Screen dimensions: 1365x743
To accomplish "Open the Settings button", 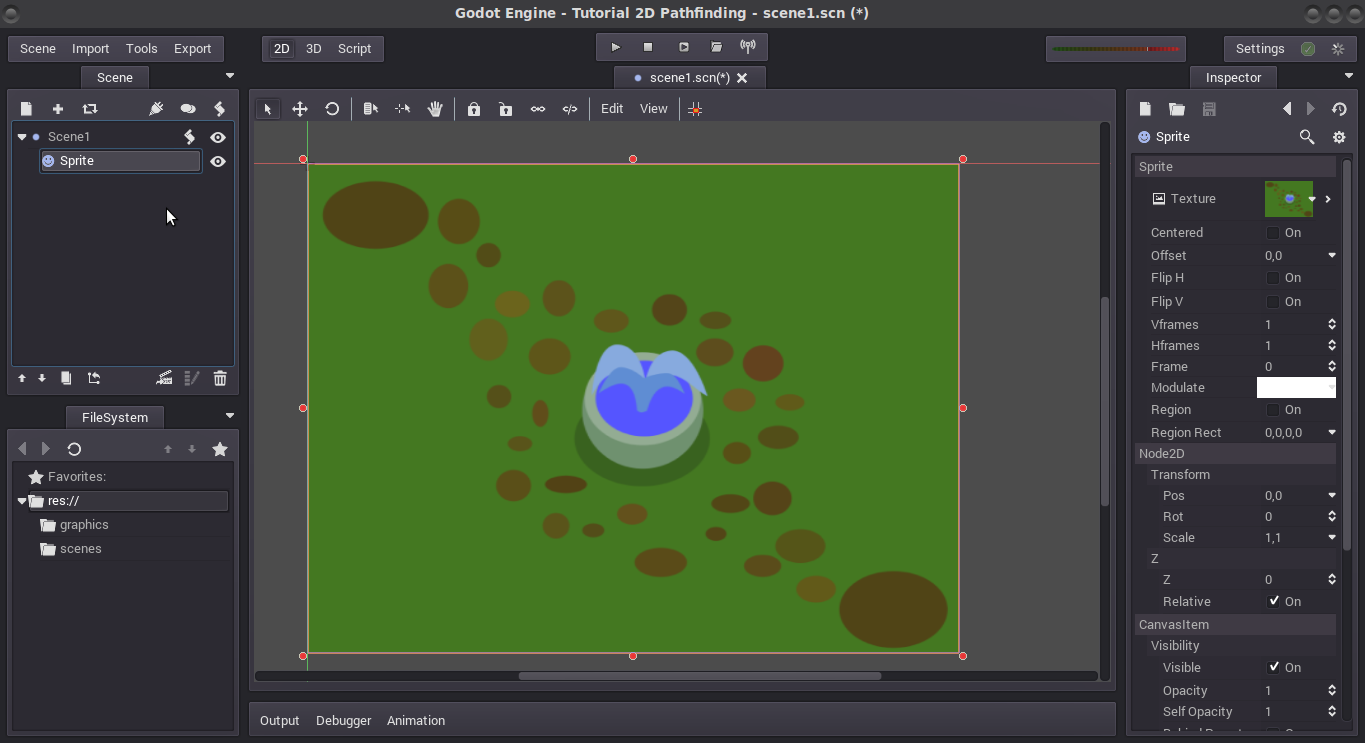I will click(x=1260, y=48).
